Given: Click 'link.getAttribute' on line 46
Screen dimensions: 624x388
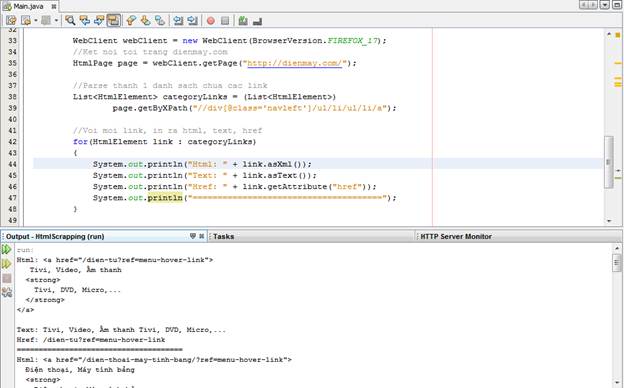Looking at the screenshot, I should pyautogui.click(x=285, y=186).
